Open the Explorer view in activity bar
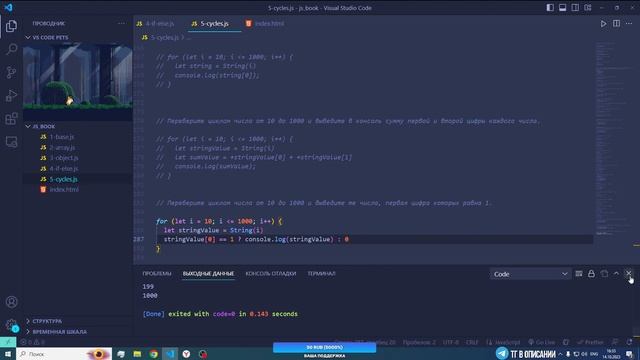The height and width of the screenshot is (360, 640). [x=11, y=26]
